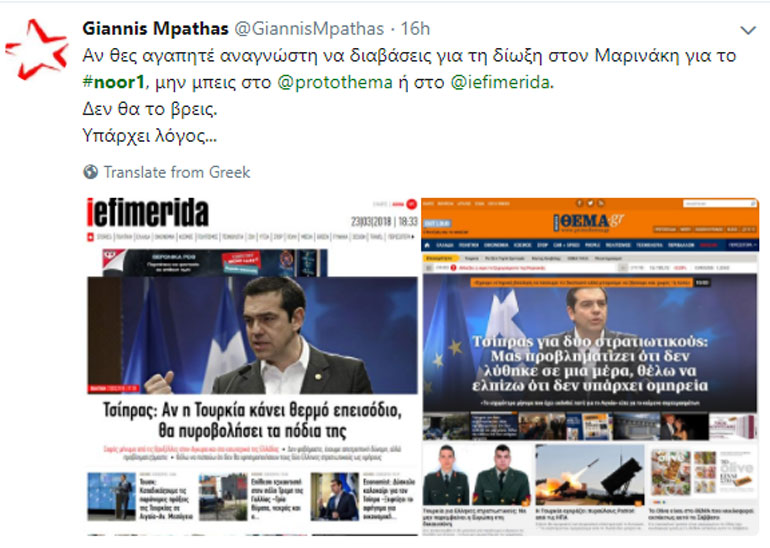The image size is (770, 548).
Task: Click the globe icon beside Translate
Action: [90, 172]
